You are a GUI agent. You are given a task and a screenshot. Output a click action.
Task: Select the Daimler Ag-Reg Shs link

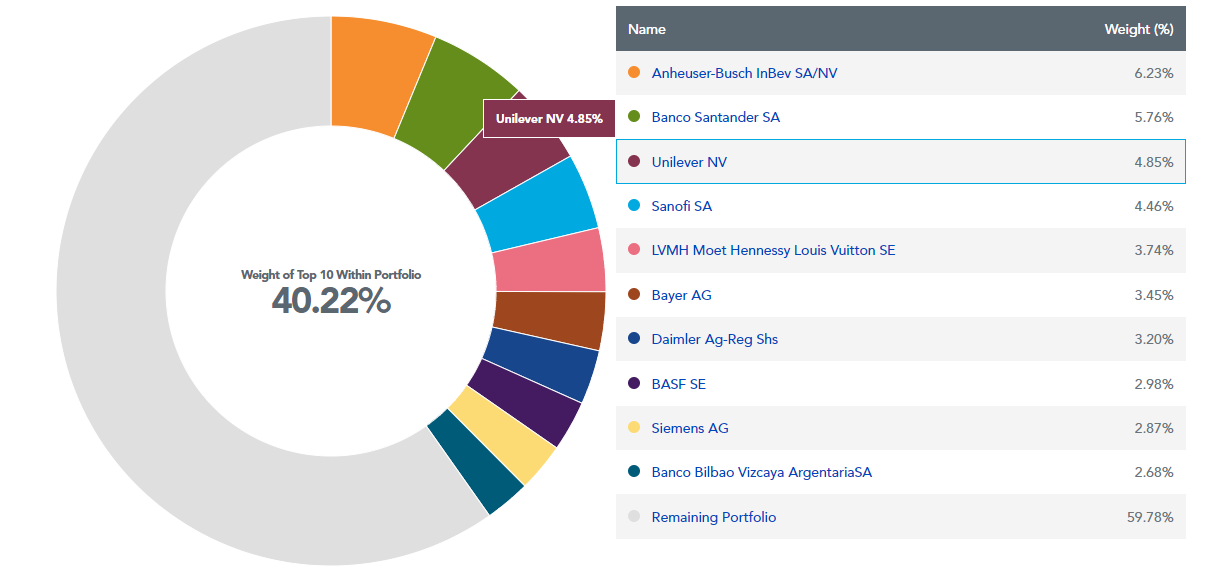click(714, 339)
